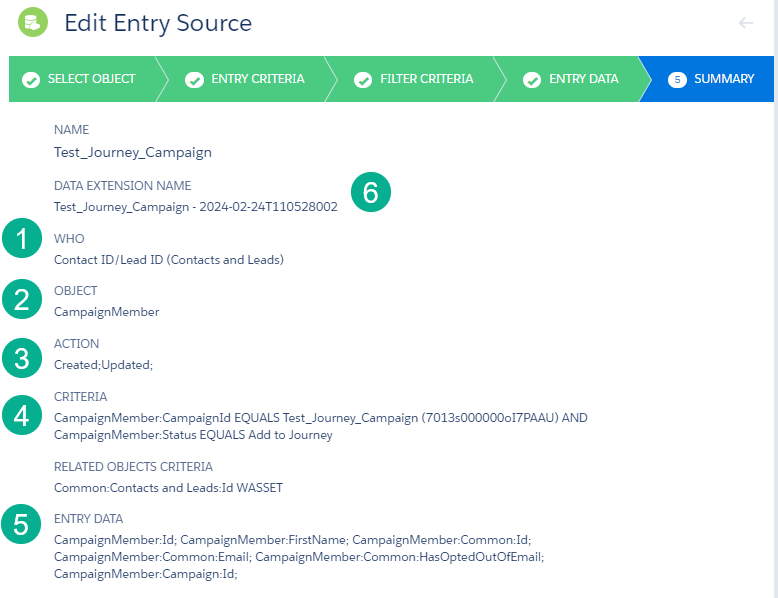The image size is (778, 598).
Task: Click the data extension name text
Action: [195, 207]
